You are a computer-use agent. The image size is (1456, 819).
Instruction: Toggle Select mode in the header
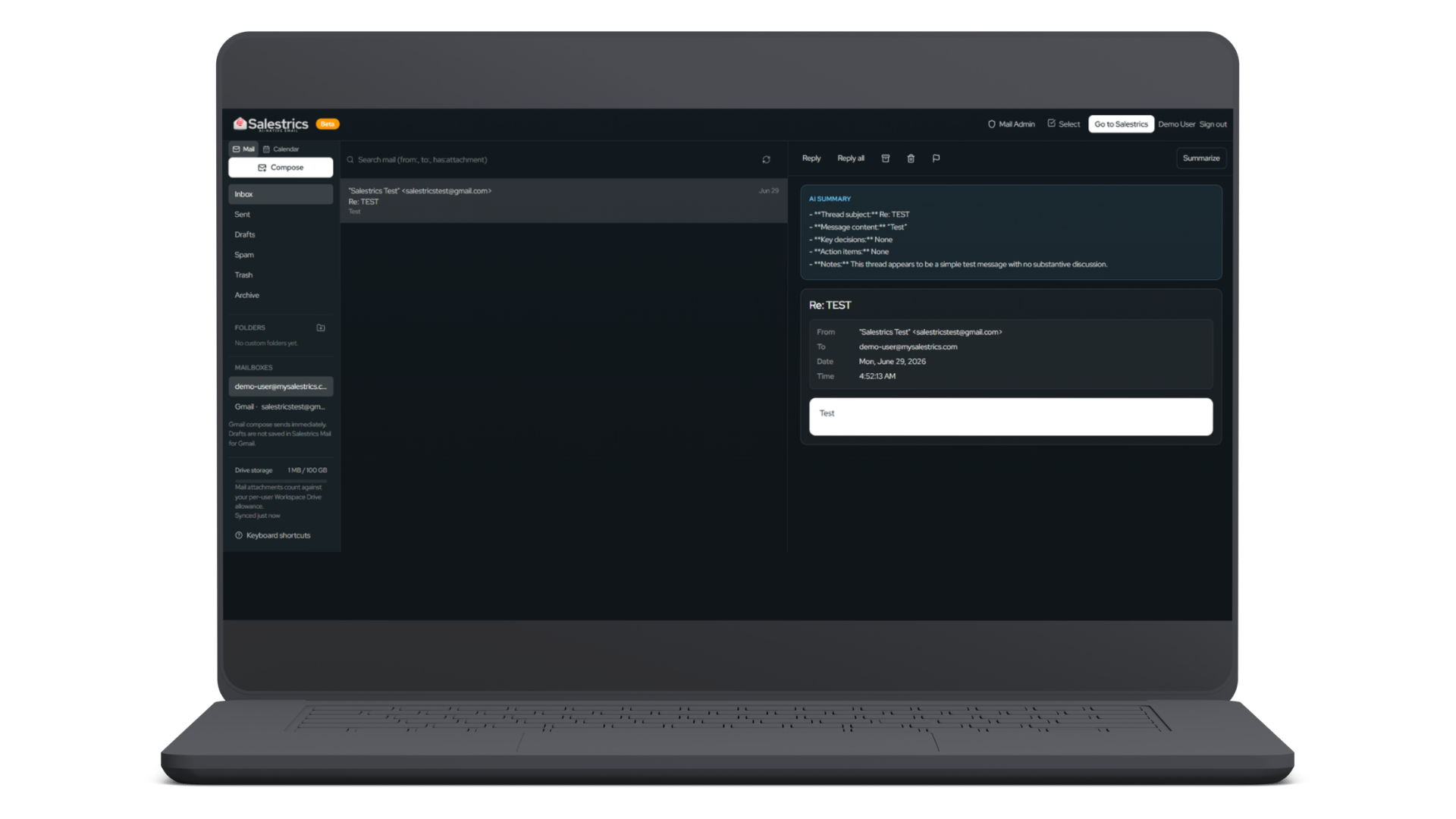[x=1064, y=124]
